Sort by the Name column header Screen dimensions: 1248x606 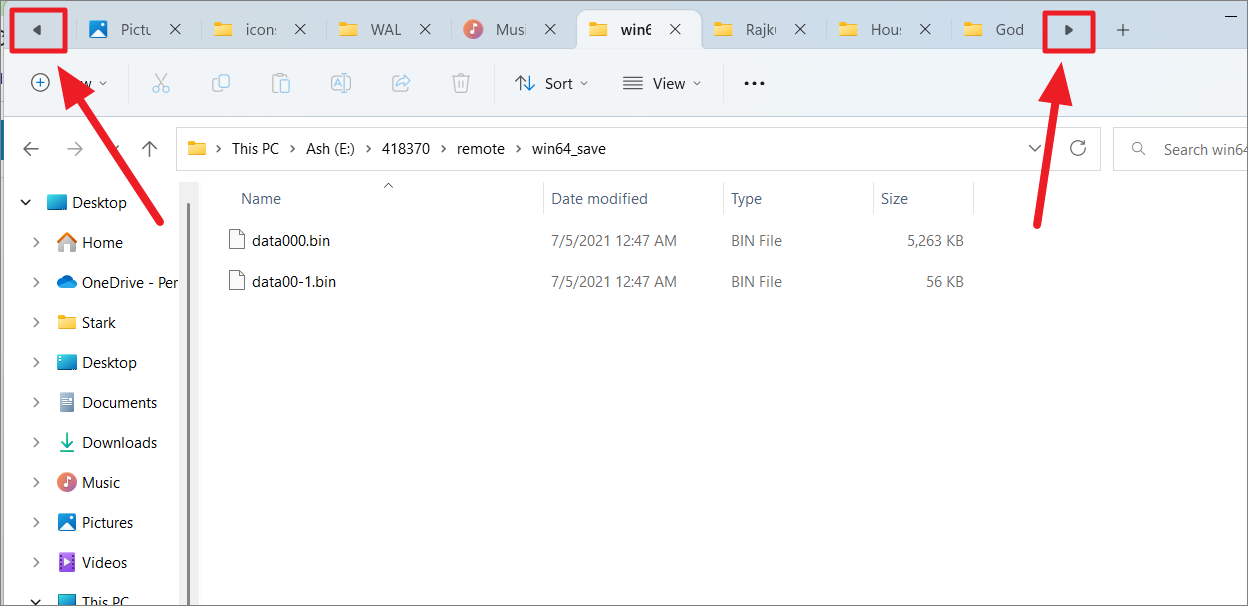(261, 199)
